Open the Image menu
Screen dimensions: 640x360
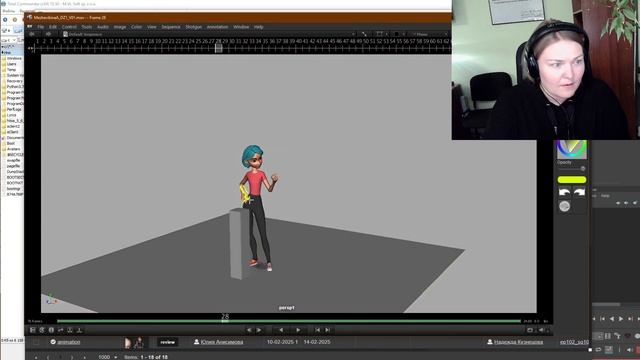[120, 27]
